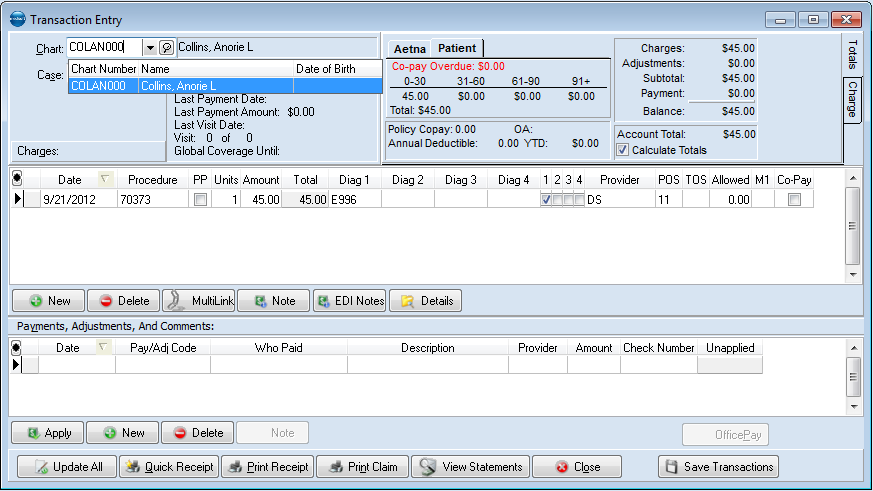Click the Print Claim printer icon
The height and width of the screenshot is (491, 873).
click(336, 467)
